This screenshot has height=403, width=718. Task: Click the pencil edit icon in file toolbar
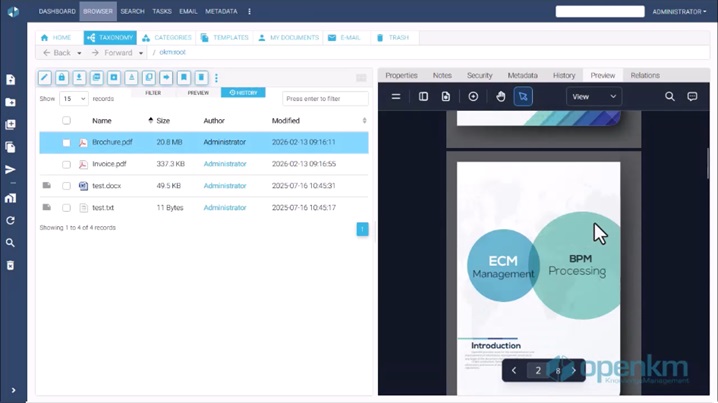coord(44,77)
